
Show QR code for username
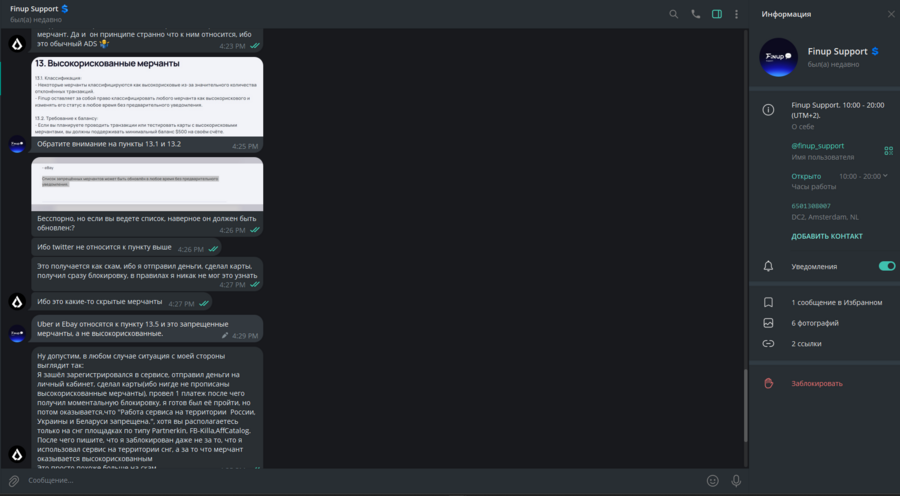(x=888, y=151)
